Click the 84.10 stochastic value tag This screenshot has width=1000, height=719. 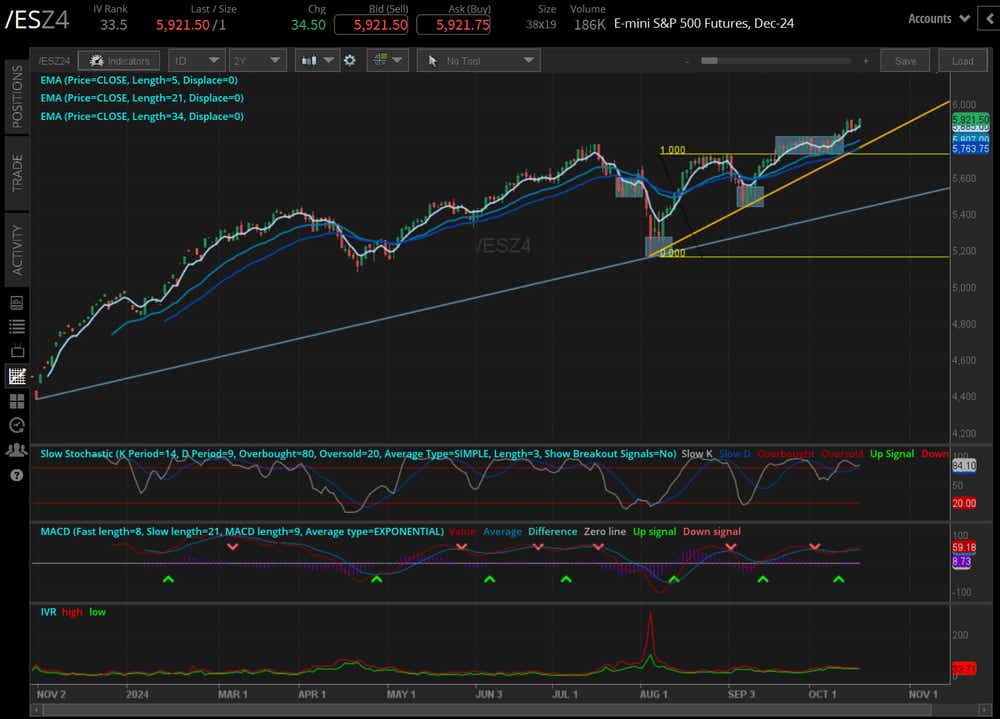click(964, 466)
